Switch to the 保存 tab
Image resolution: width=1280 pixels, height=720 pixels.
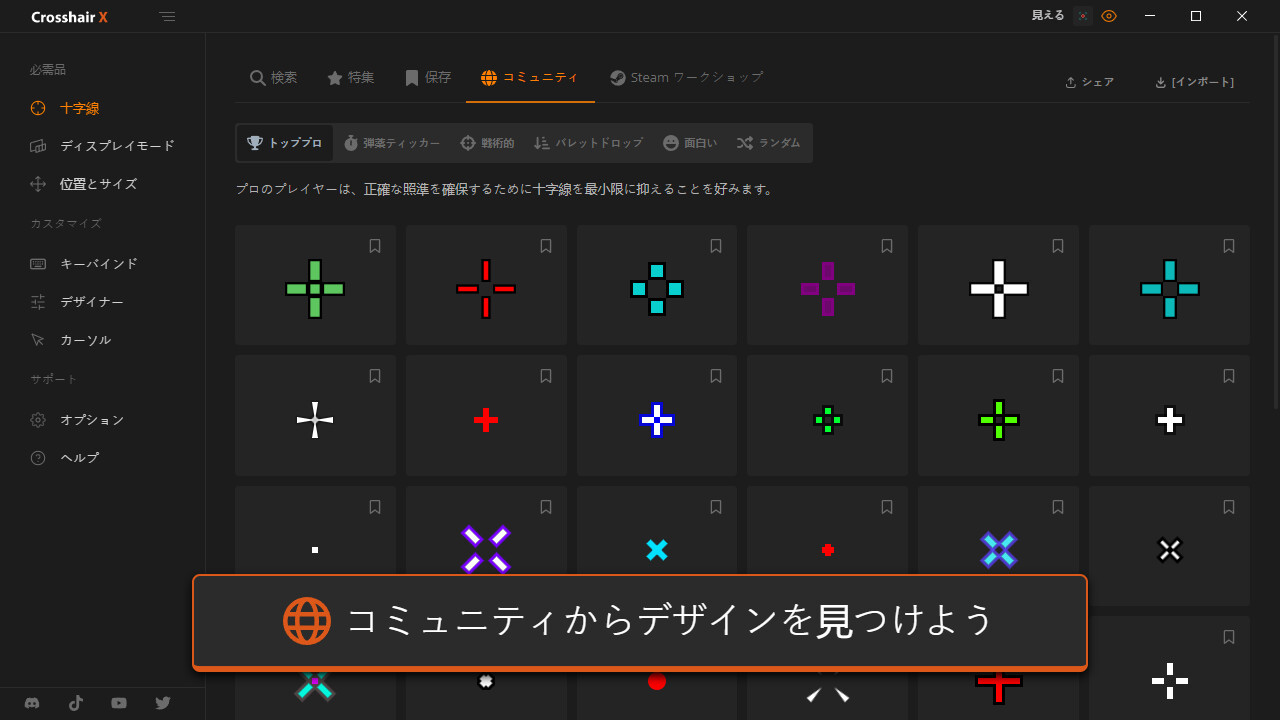428,78
